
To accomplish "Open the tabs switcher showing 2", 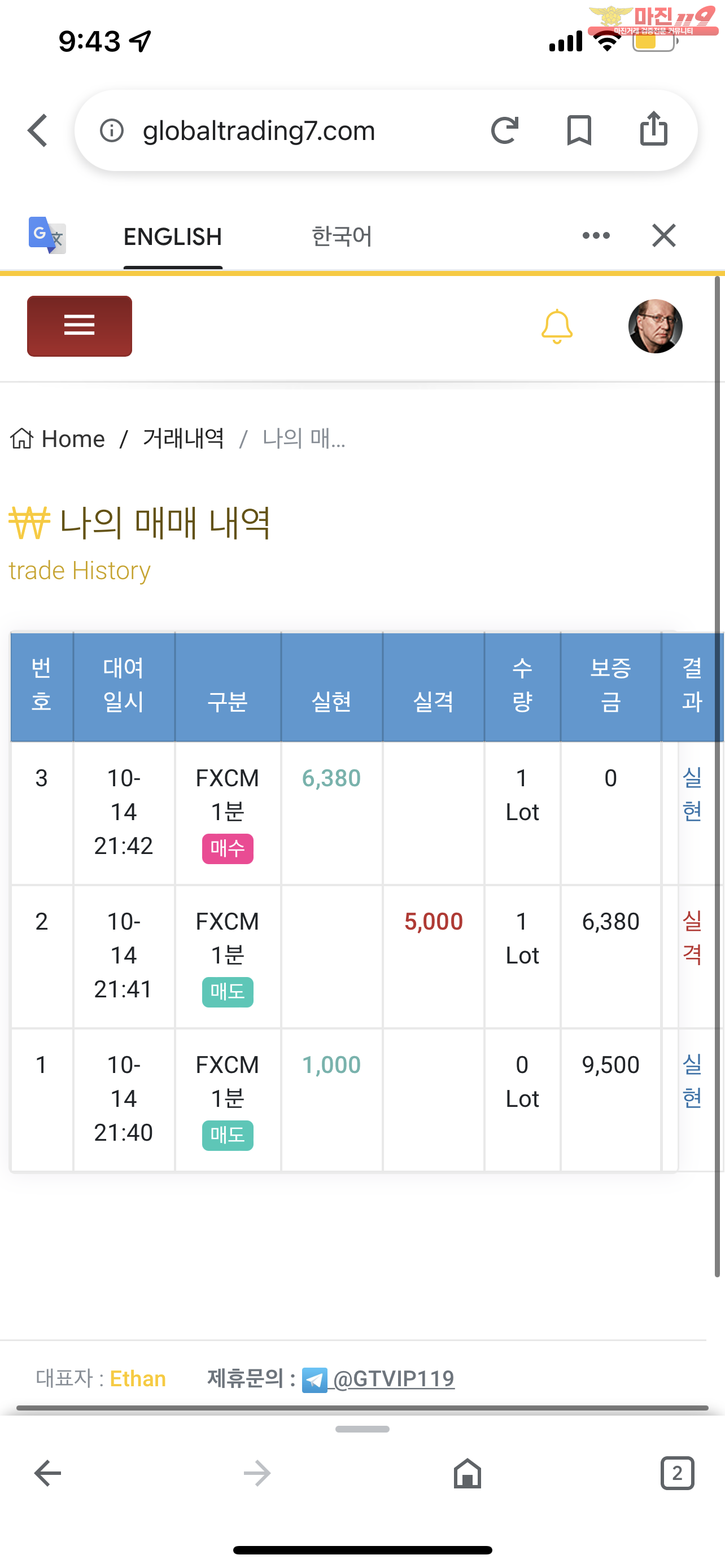I will (677, 1474).
